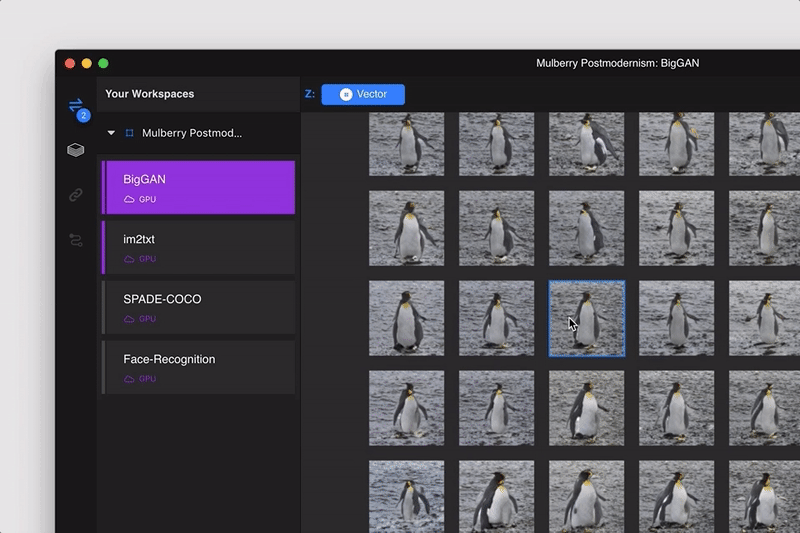
Task: Click the red close window button
Action: pos(70,63)
